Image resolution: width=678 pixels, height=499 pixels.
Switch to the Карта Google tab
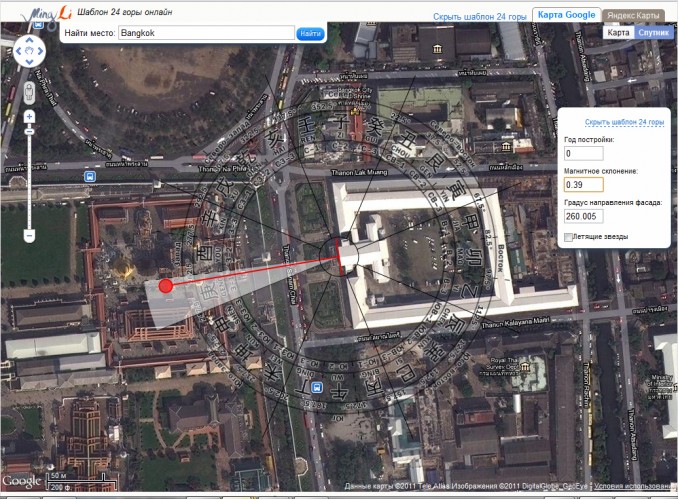pos(566,15)
